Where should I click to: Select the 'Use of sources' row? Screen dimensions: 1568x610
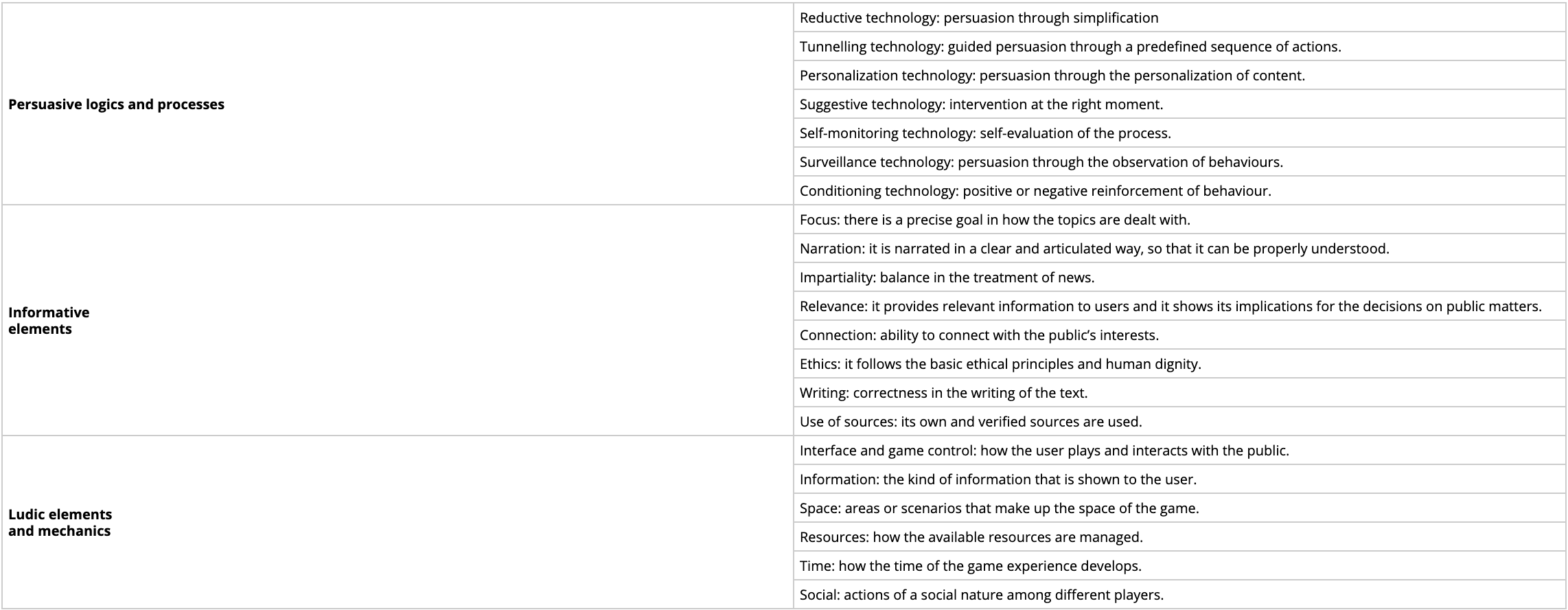(971, 422)
